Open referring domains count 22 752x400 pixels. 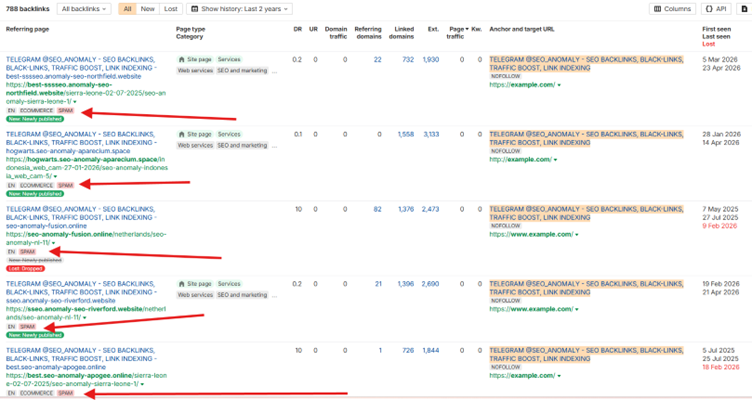click(x=377, y=59)
